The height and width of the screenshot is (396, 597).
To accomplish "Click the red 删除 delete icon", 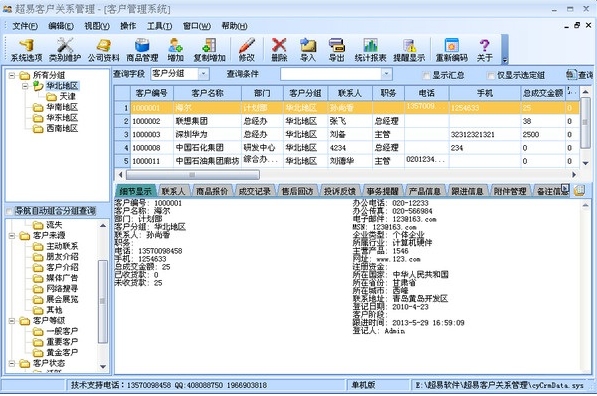I will [x=279, y=50].
